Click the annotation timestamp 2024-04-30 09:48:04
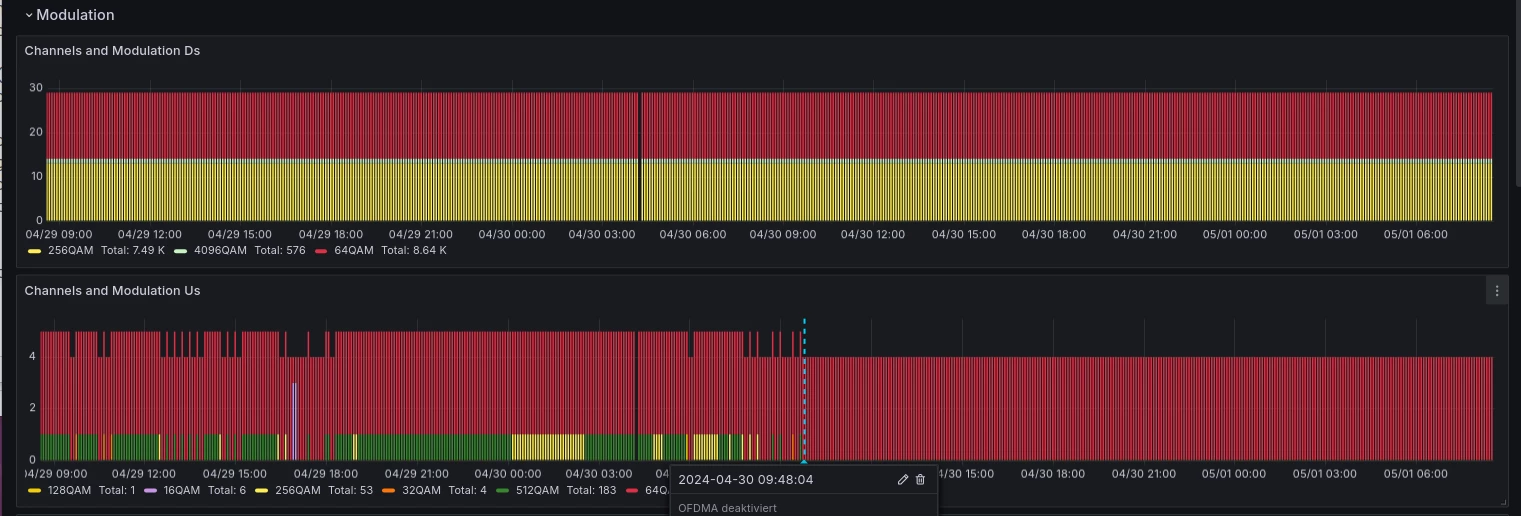Viewport: 1521px width, 516px height. [x=745, y=480]
